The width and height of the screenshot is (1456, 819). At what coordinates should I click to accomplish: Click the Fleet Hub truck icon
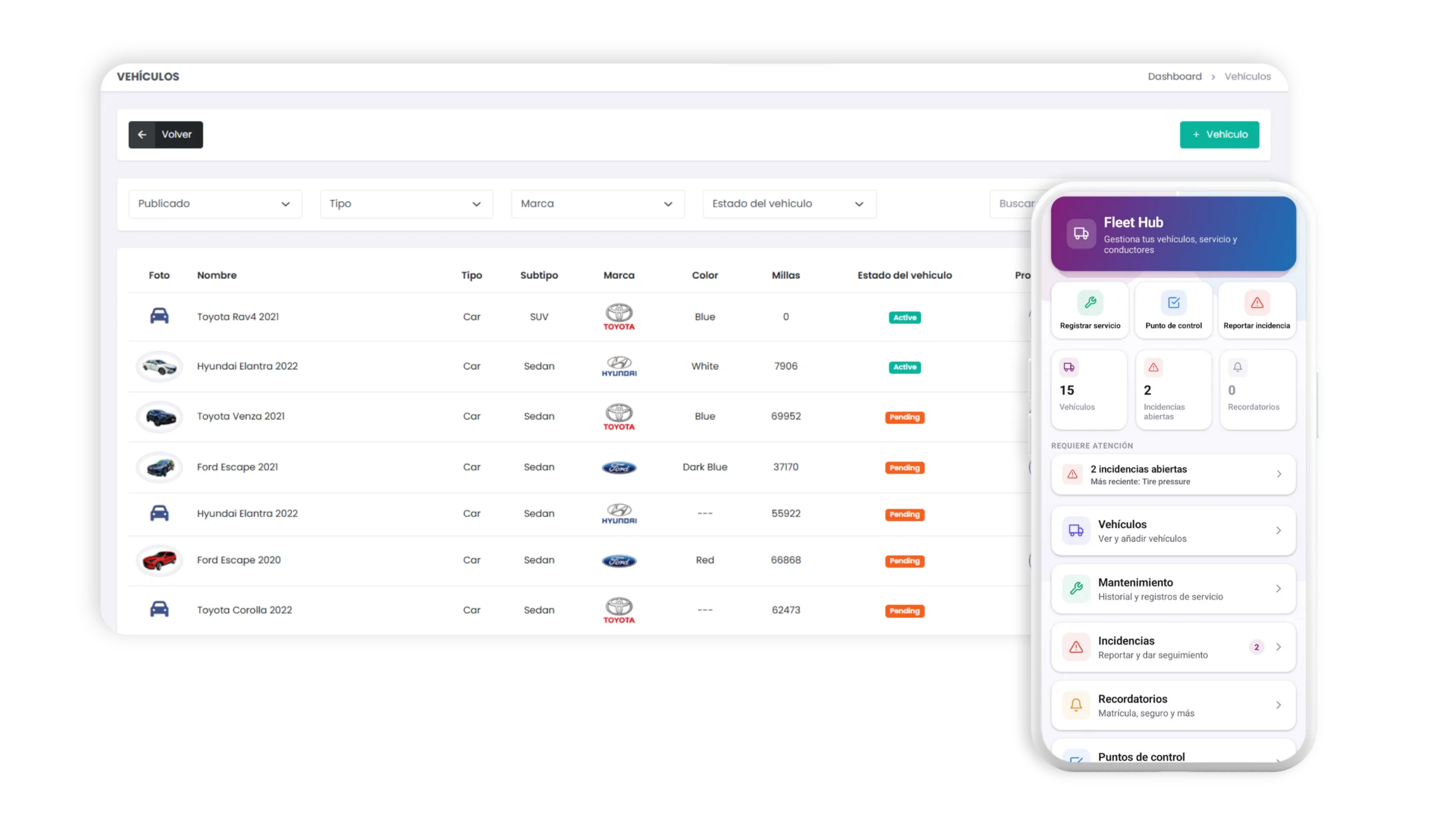click(x=1081, y=234)
